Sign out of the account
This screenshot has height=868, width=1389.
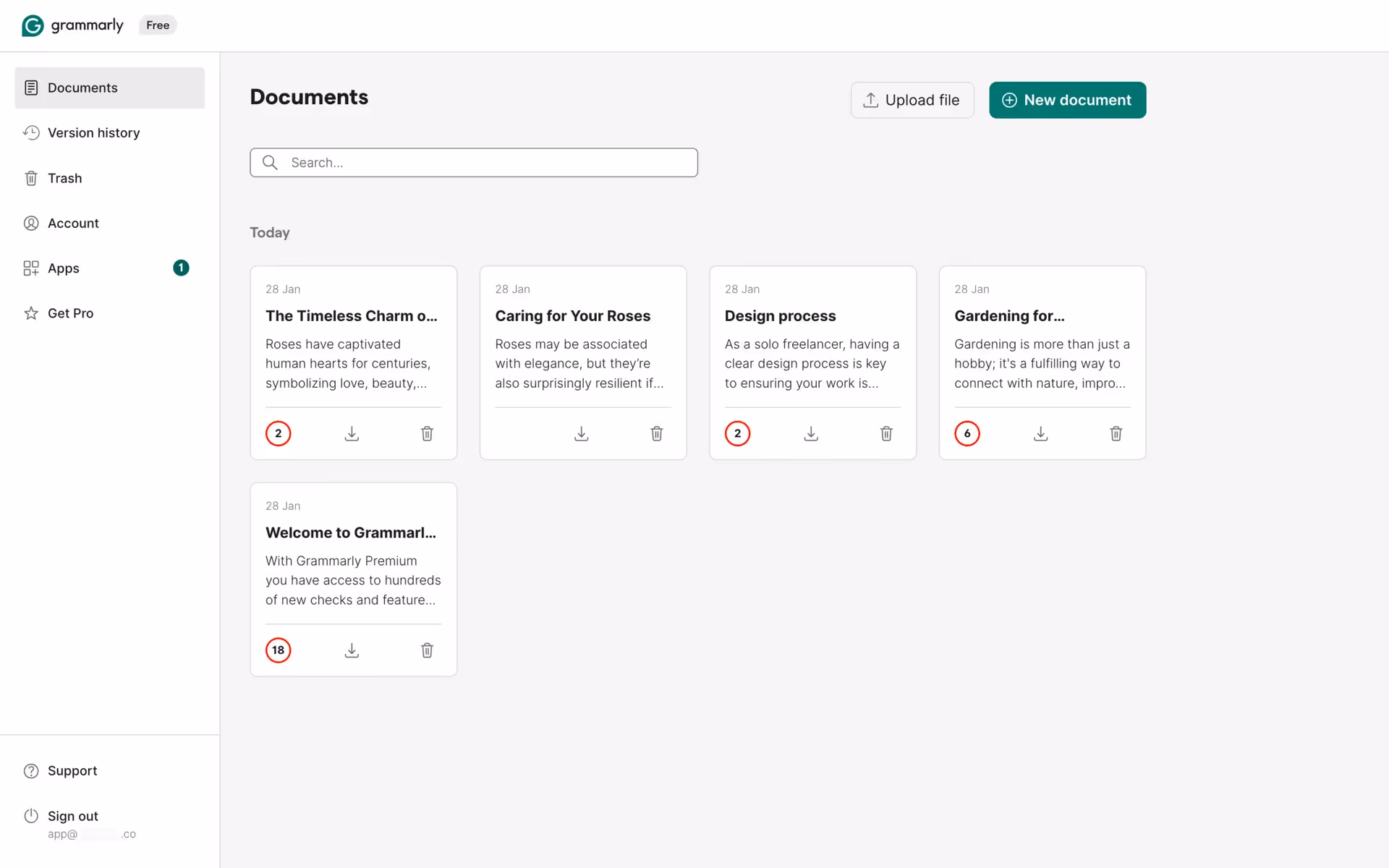pyautogui.click(x=72, y=816)
